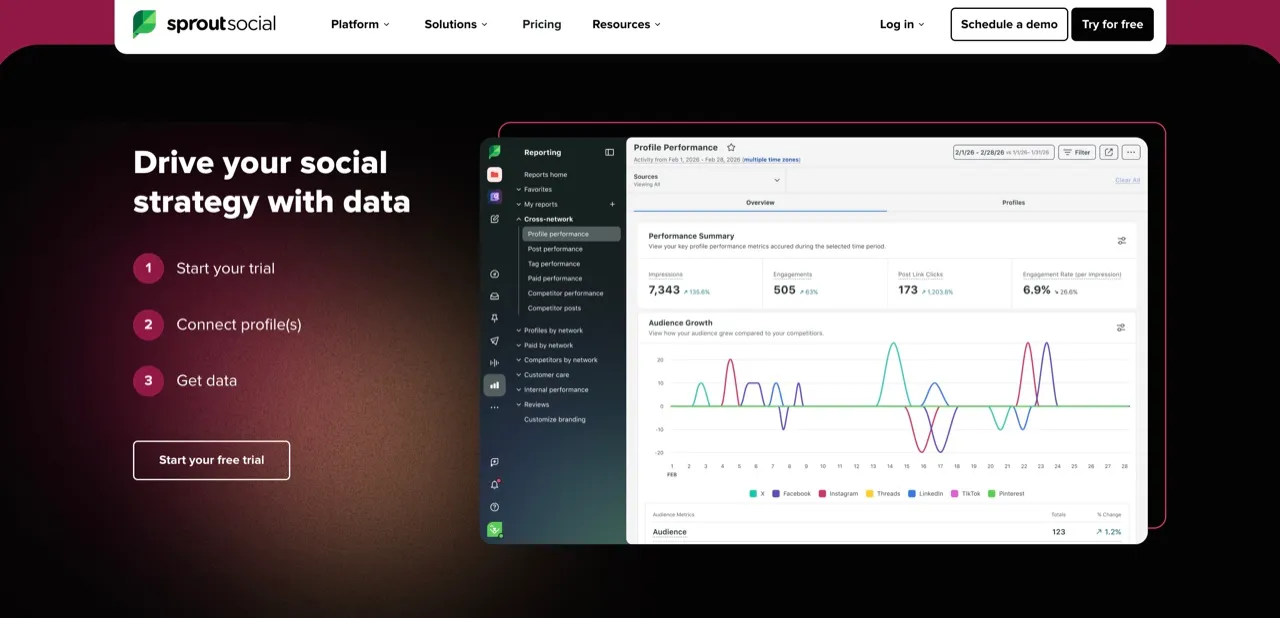Image resolution: width=1280 pixels, height=618 pixels.
Task: Open the inbox tray icon in sidebar
Action: coord(494,296)
